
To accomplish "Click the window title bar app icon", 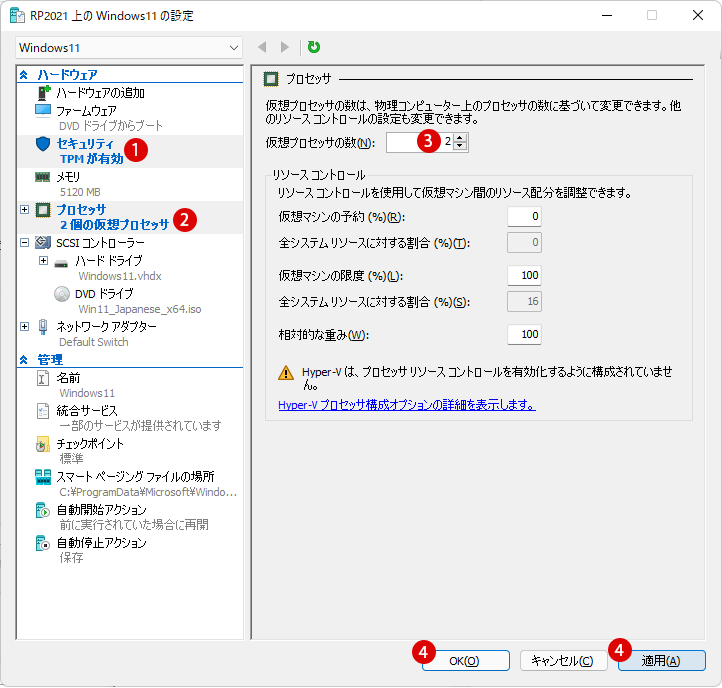I will coord(17,15).
